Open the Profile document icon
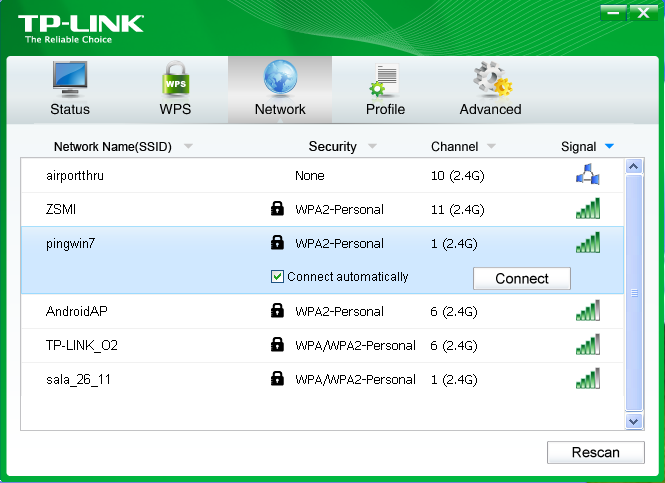 coord(384,80)
